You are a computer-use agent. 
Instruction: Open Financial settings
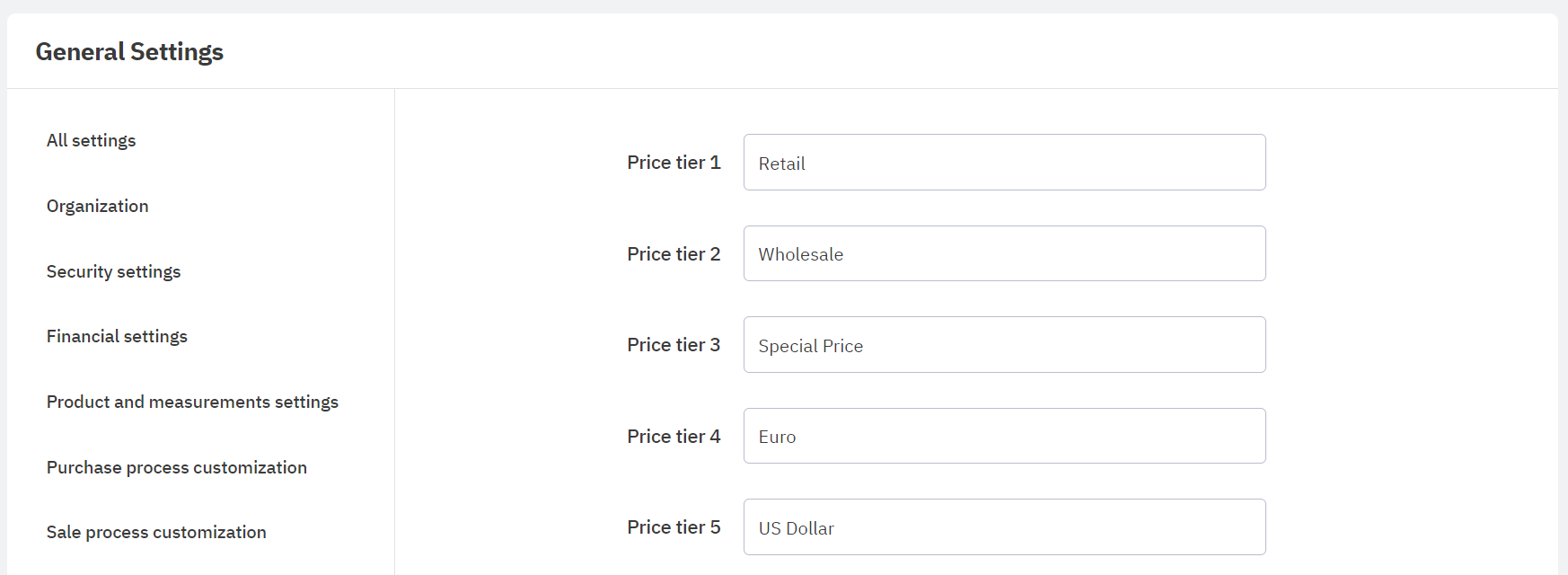click(x=118, y=337)
